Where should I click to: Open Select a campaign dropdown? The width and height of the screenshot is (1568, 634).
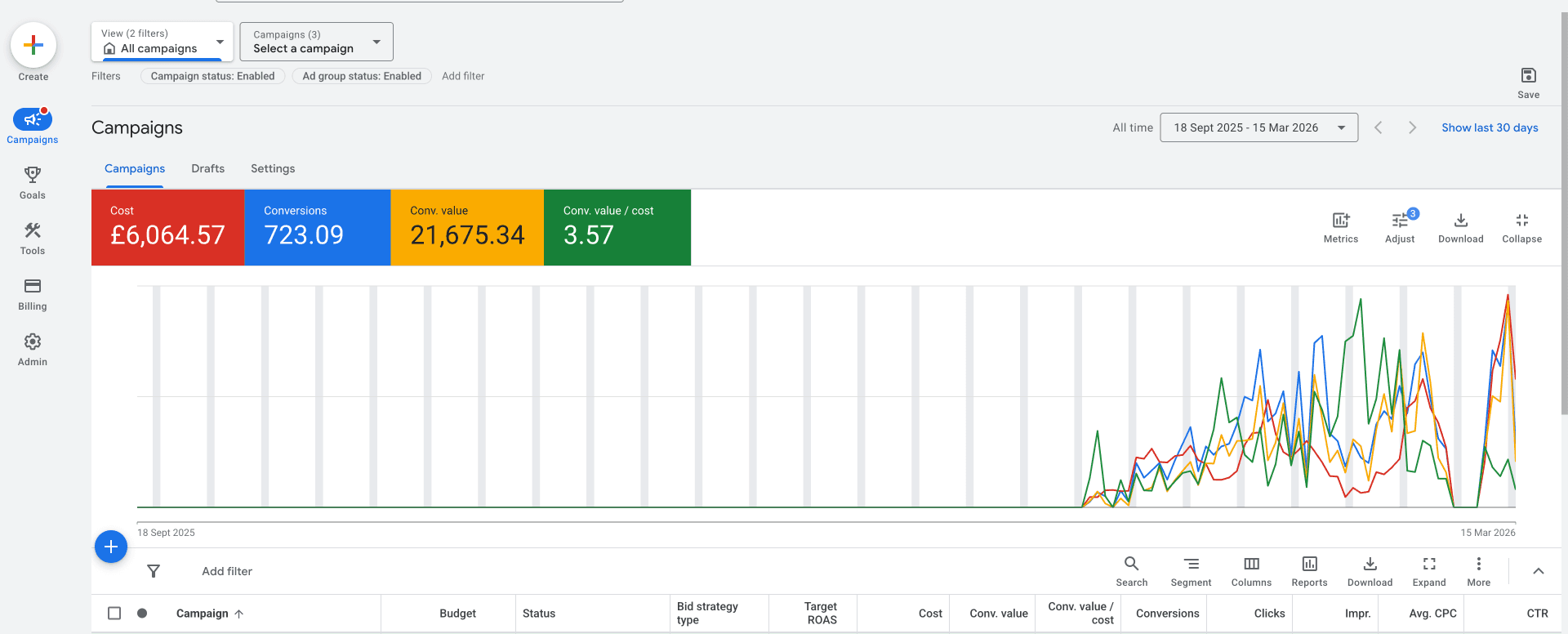(317, 42)
